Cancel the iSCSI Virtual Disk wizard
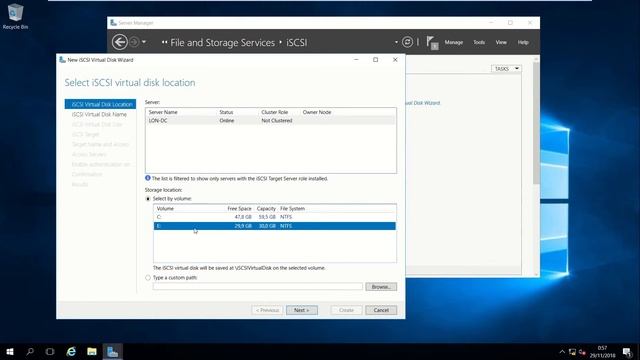The height and width of the screenshot is (360, 640). (x=381, y=310)
